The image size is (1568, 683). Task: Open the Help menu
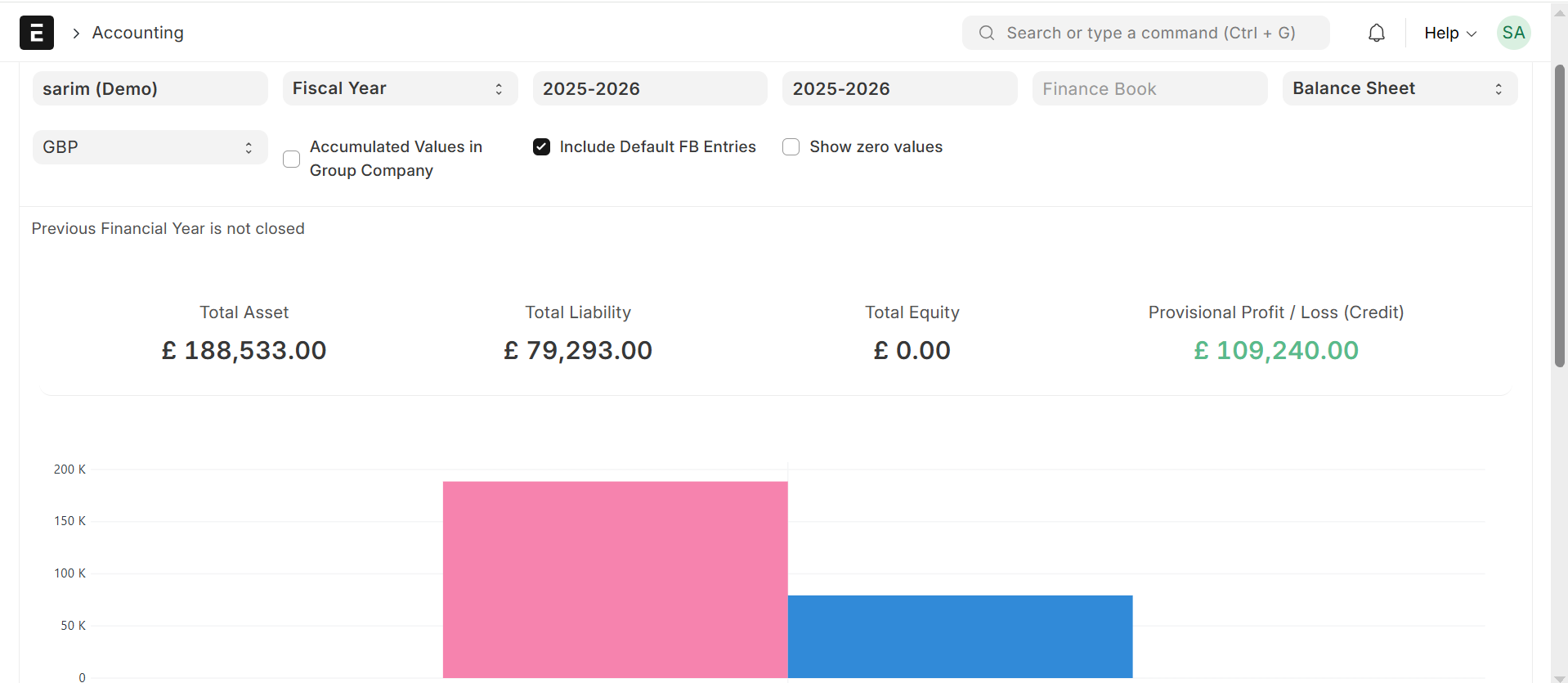(1449, 33)
